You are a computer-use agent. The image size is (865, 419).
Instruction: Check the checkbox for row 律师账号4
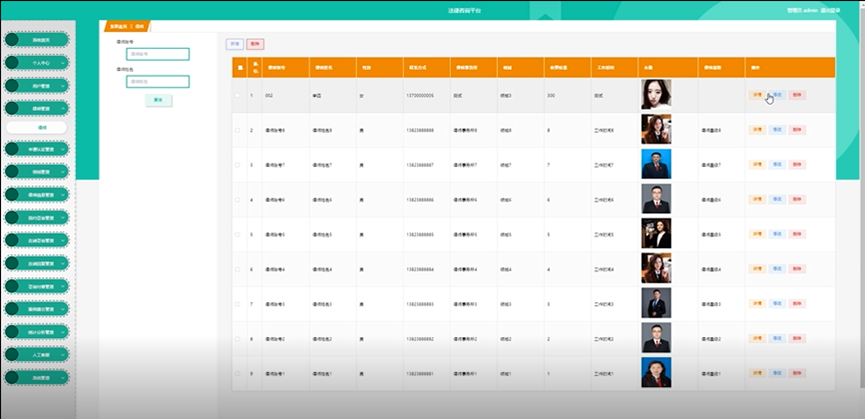(238, 269)
